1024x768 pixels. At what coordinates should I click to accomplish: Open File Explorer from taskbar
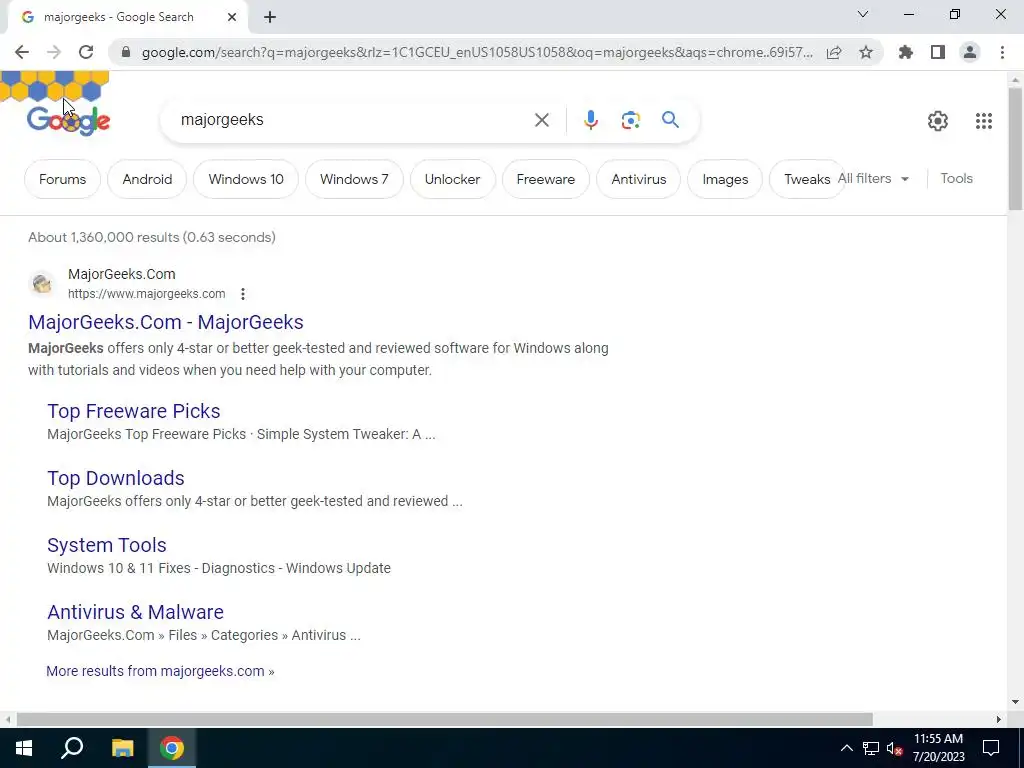pyautogui.click(x=122, y=748)
